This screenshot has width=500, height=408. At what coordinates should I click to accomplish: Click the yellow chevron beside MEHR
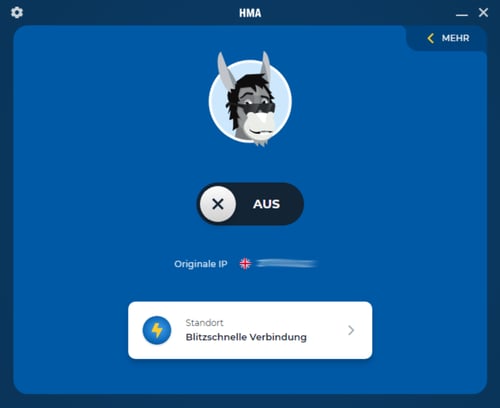(x=431, y=38)
